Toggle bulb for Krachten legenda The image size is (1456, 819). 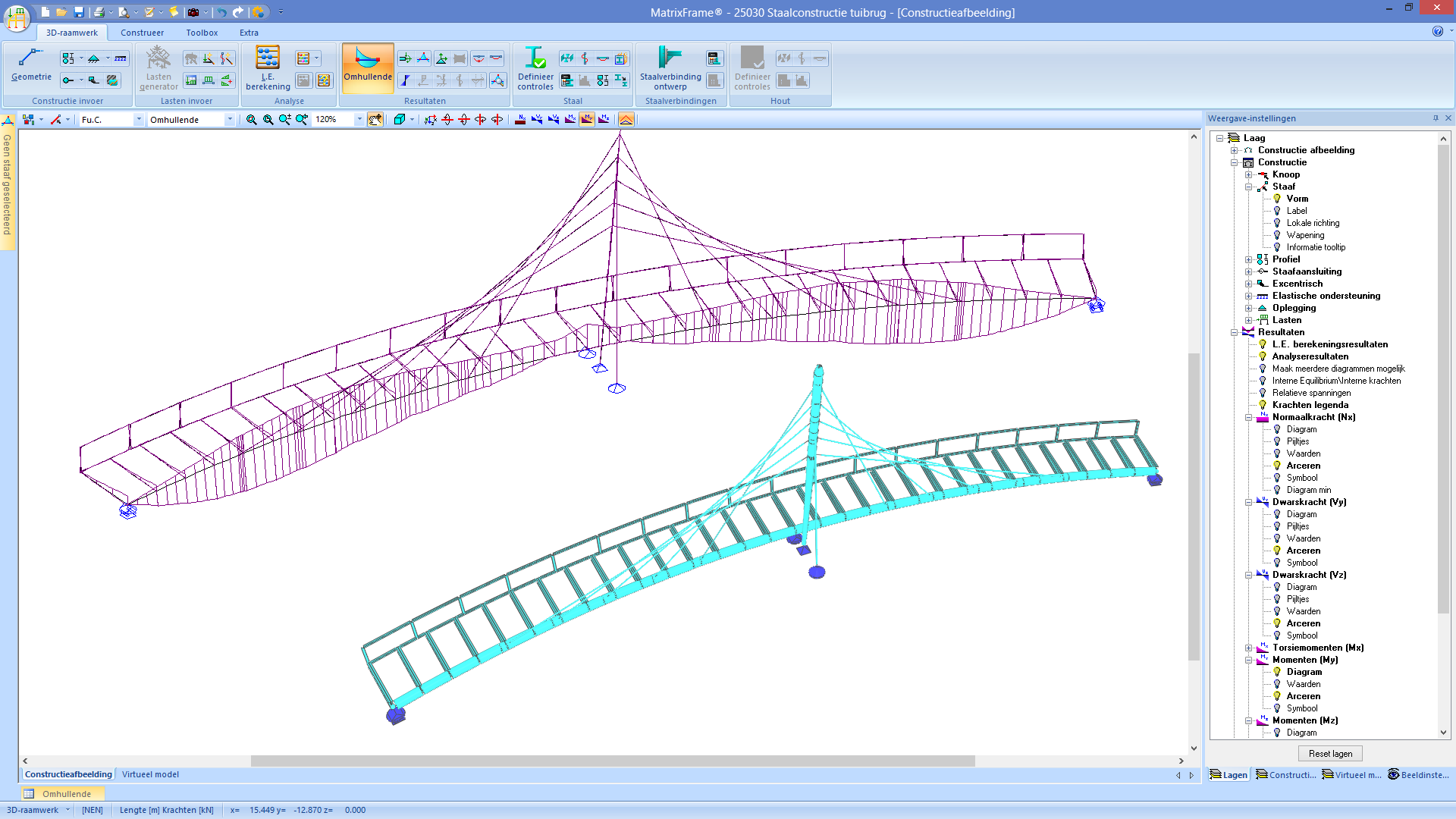pyautogui.click(x=1263, y=405)
